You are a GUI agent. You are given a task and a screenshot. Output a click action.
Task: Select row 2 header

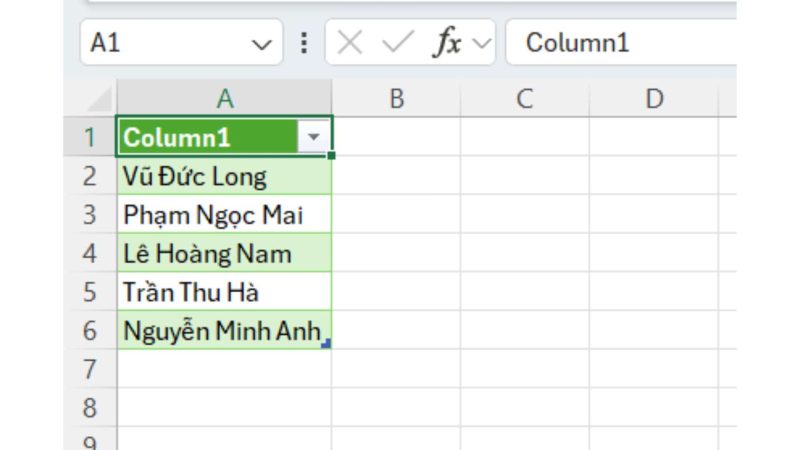[90, 176]
